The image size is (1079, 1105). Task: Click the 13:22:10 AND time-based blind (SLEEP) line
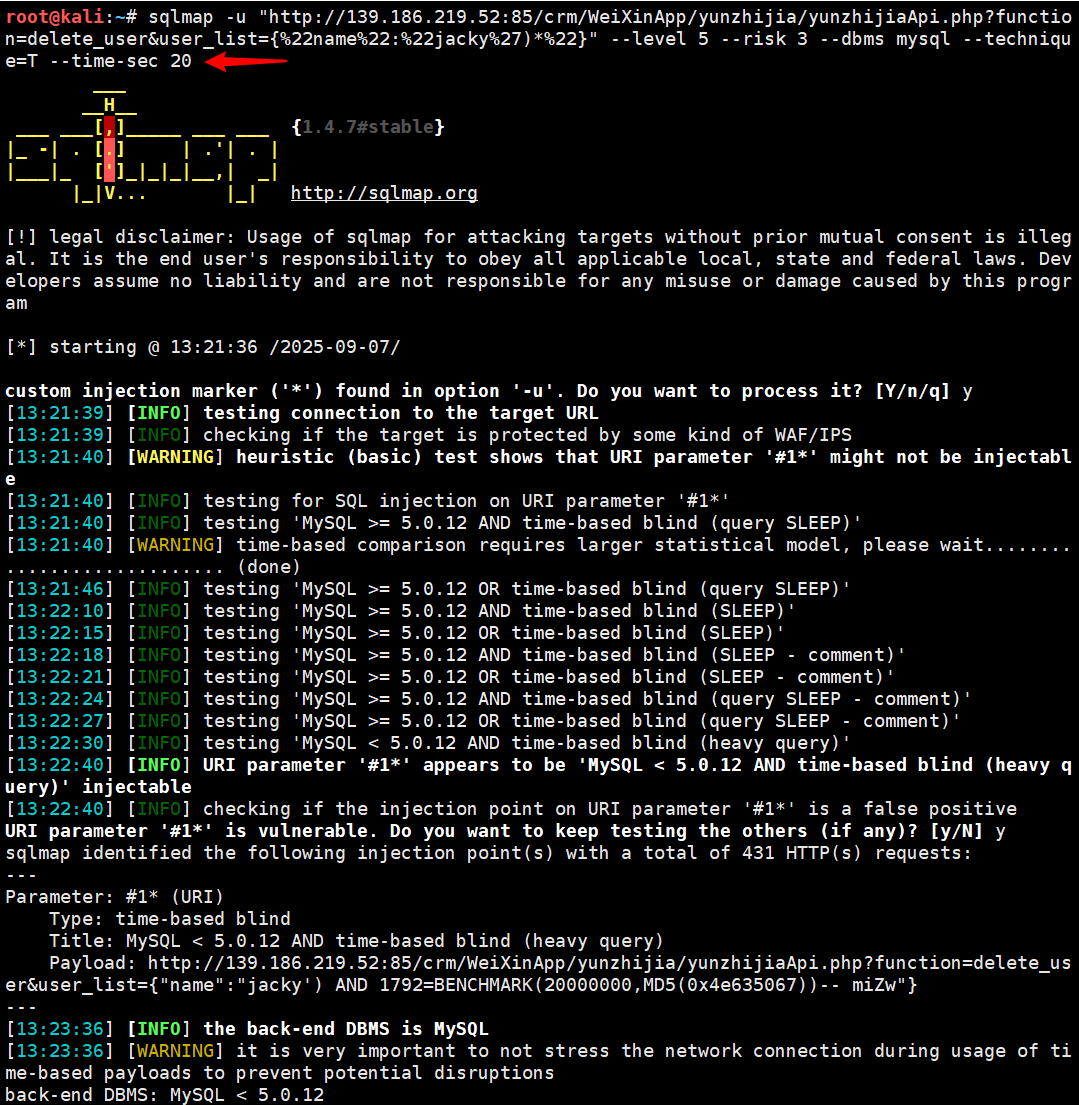[400, 611]
